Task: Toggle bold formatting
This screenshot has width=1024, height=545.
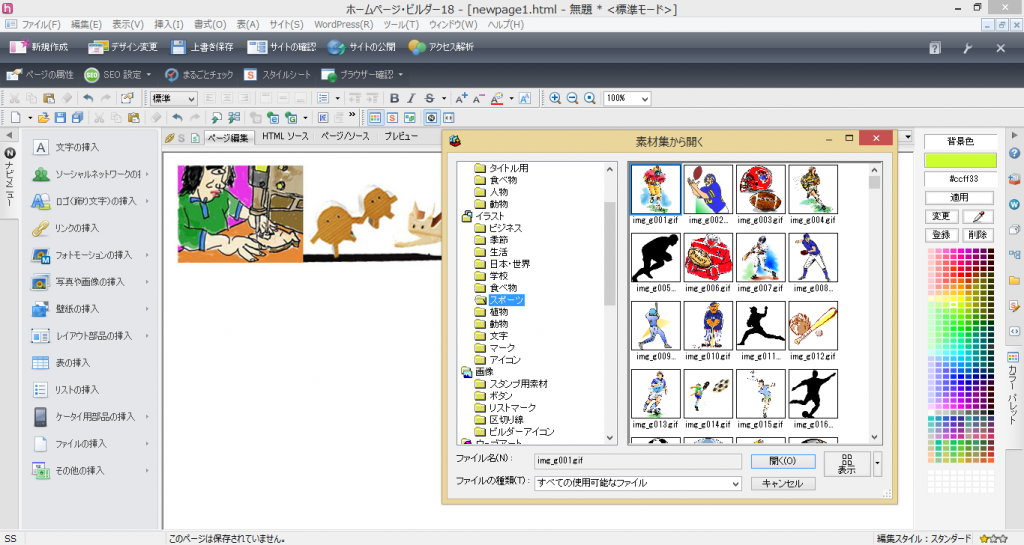Action: tap(395, 98)
